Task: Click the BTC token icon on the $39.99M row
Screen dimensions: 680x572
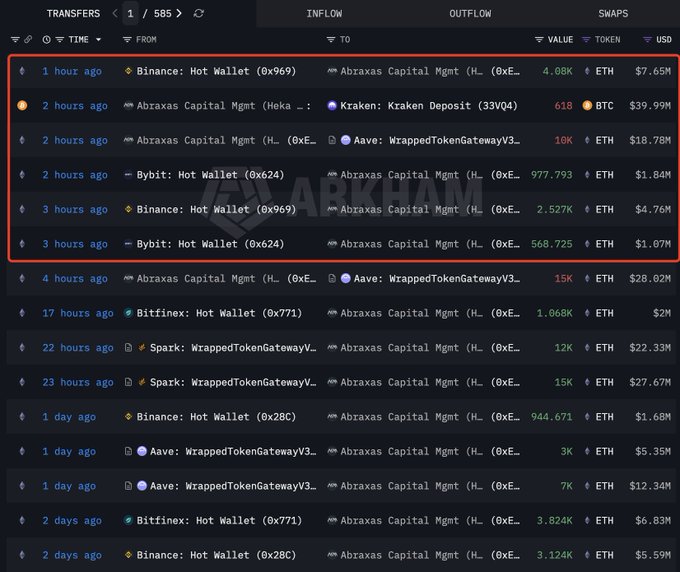Action: (587, 105)
